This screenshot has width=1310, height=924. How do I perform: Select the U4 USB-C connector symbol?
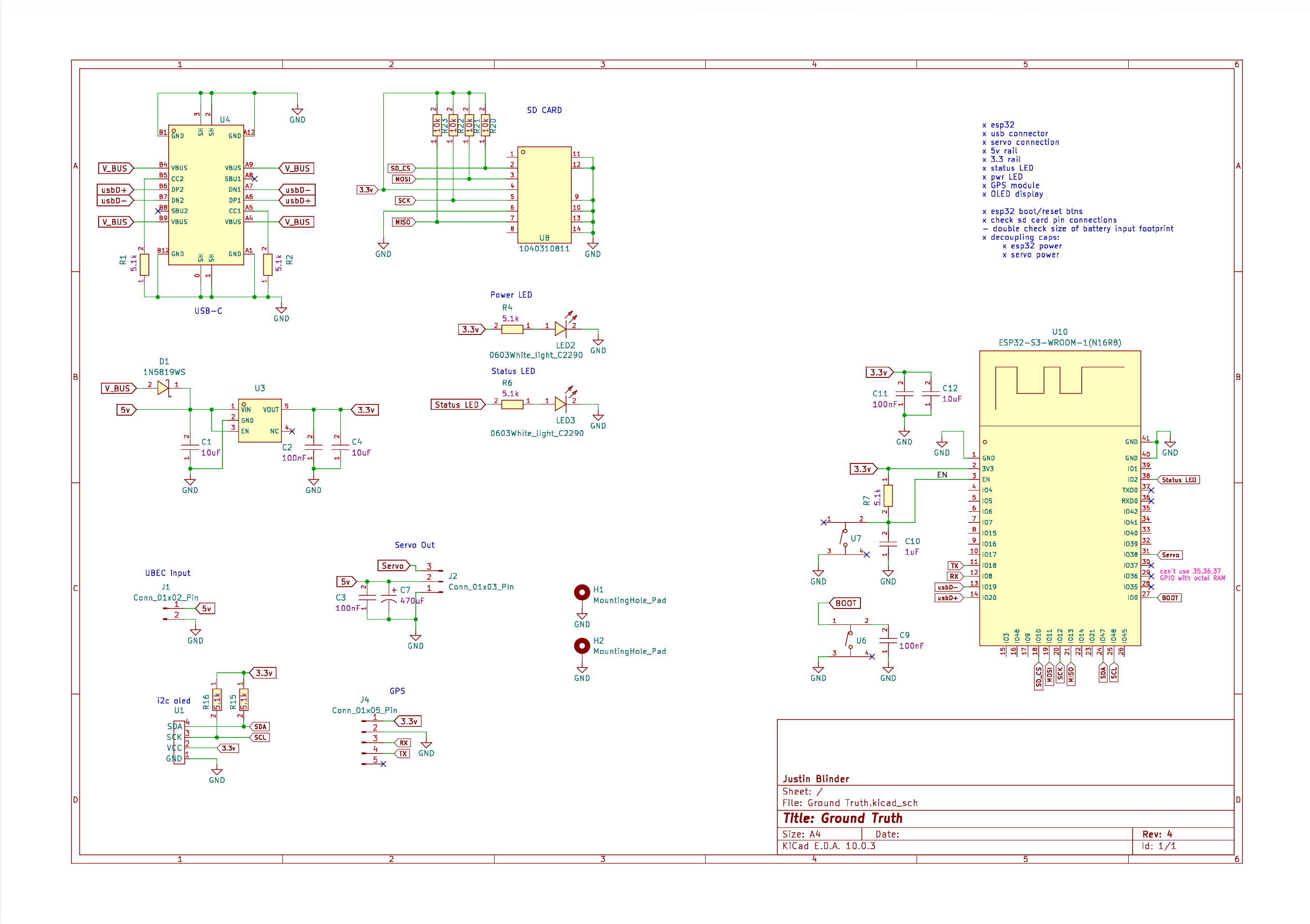(x=206, y=195)
